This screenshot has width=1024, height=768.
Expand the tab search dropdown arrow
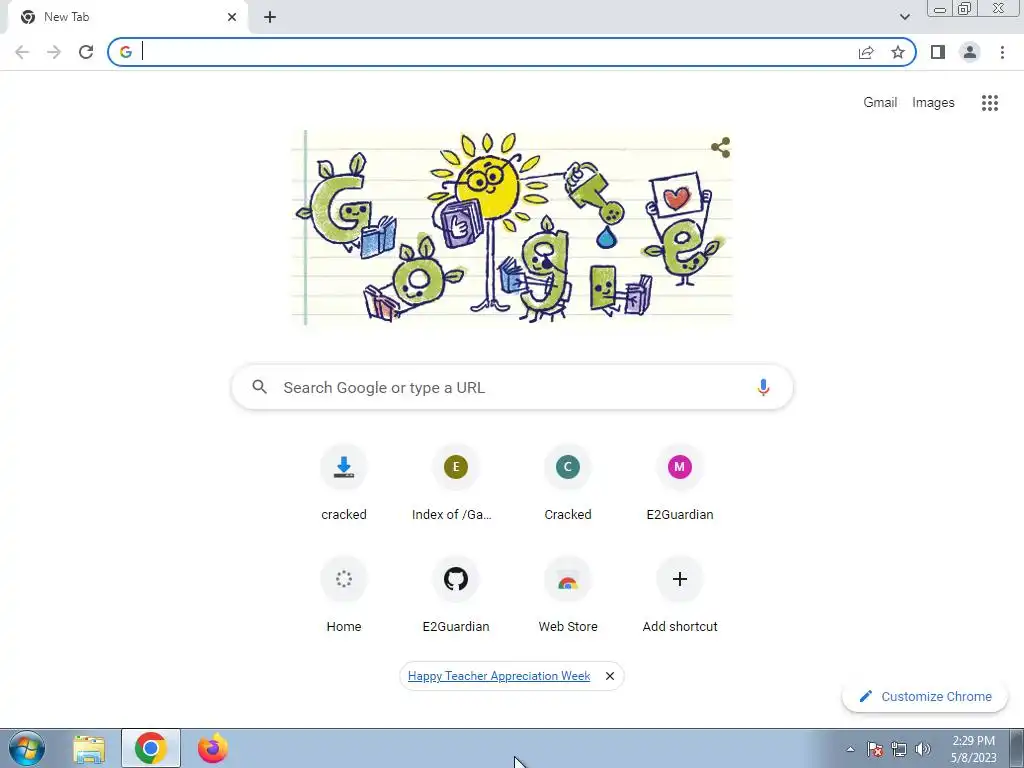pyautogui.click(x=904, y=17)
